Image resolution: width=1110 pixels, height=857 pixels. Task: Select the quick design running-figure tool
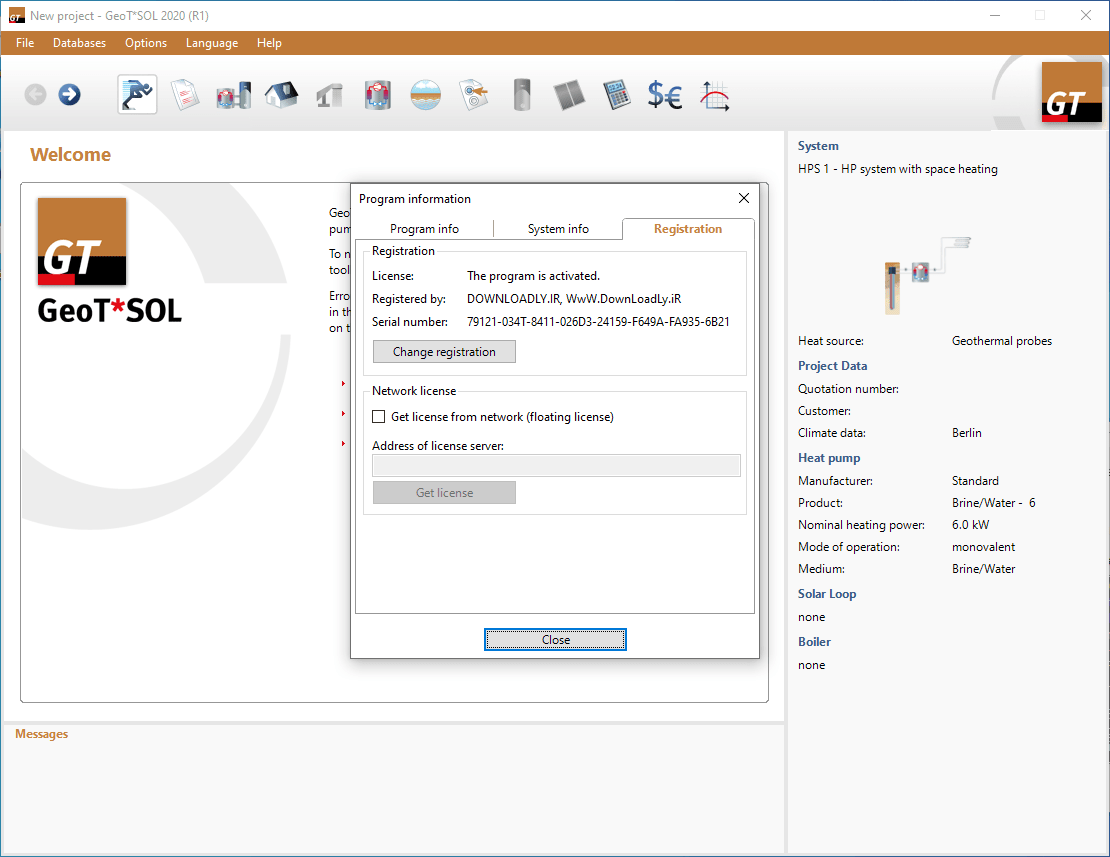point(137,94)
